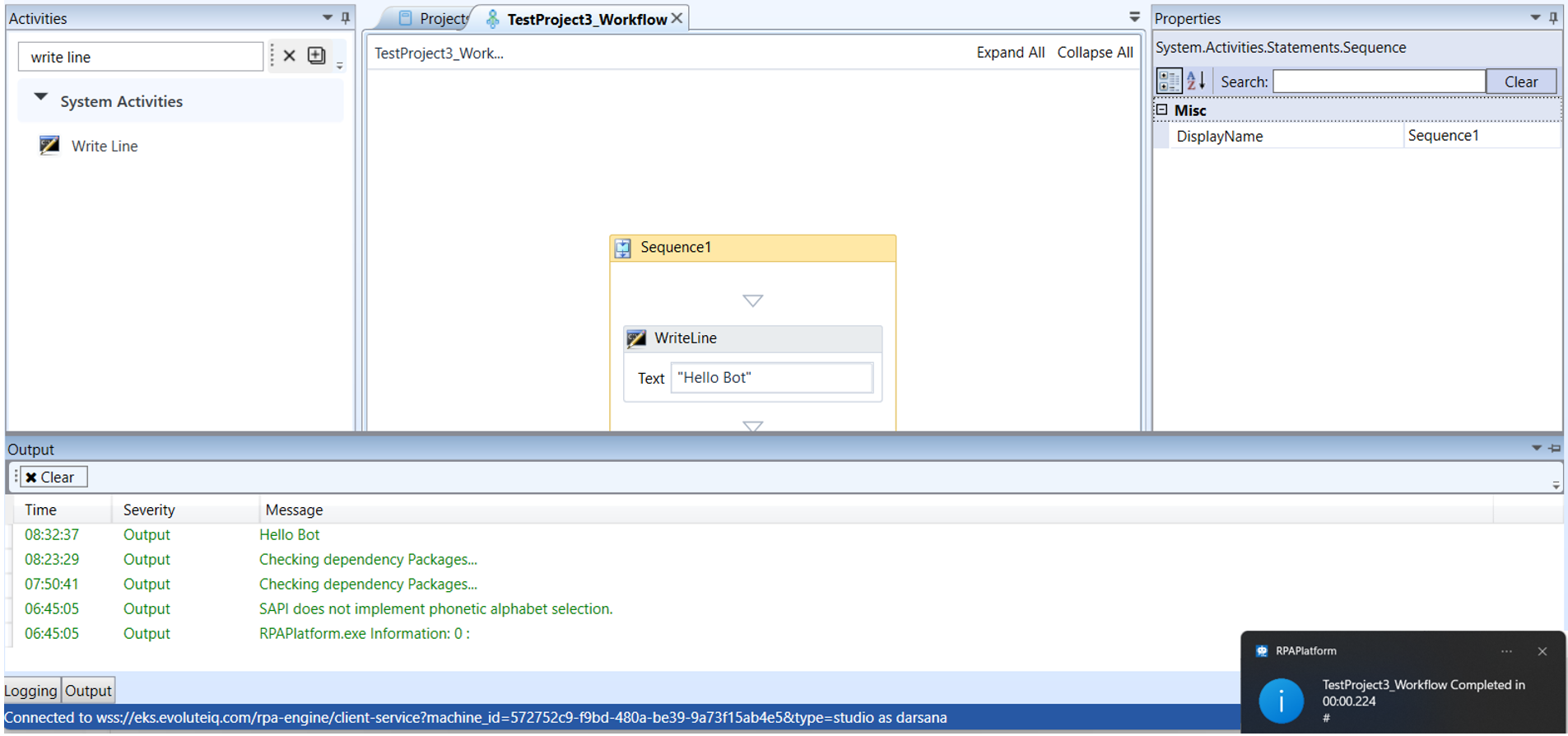Screen dimensions: 1568x736
Task: Click the drop arrow above WriteLine
Action: coord(752,300)
